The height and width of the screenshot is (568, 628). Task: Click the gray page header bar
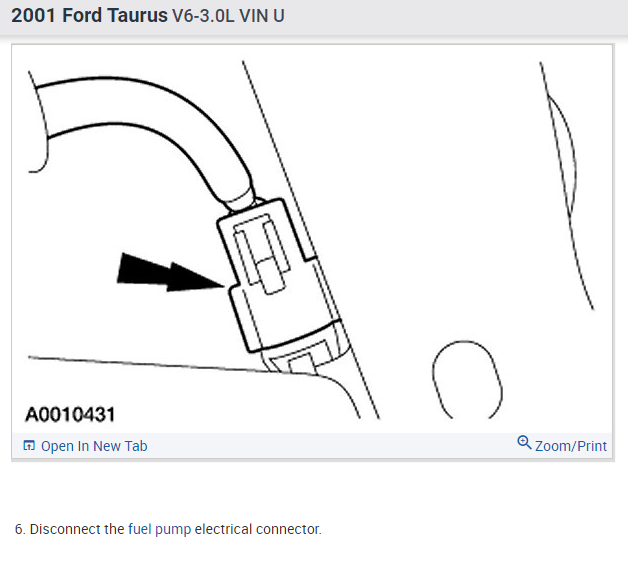[314, 17]
